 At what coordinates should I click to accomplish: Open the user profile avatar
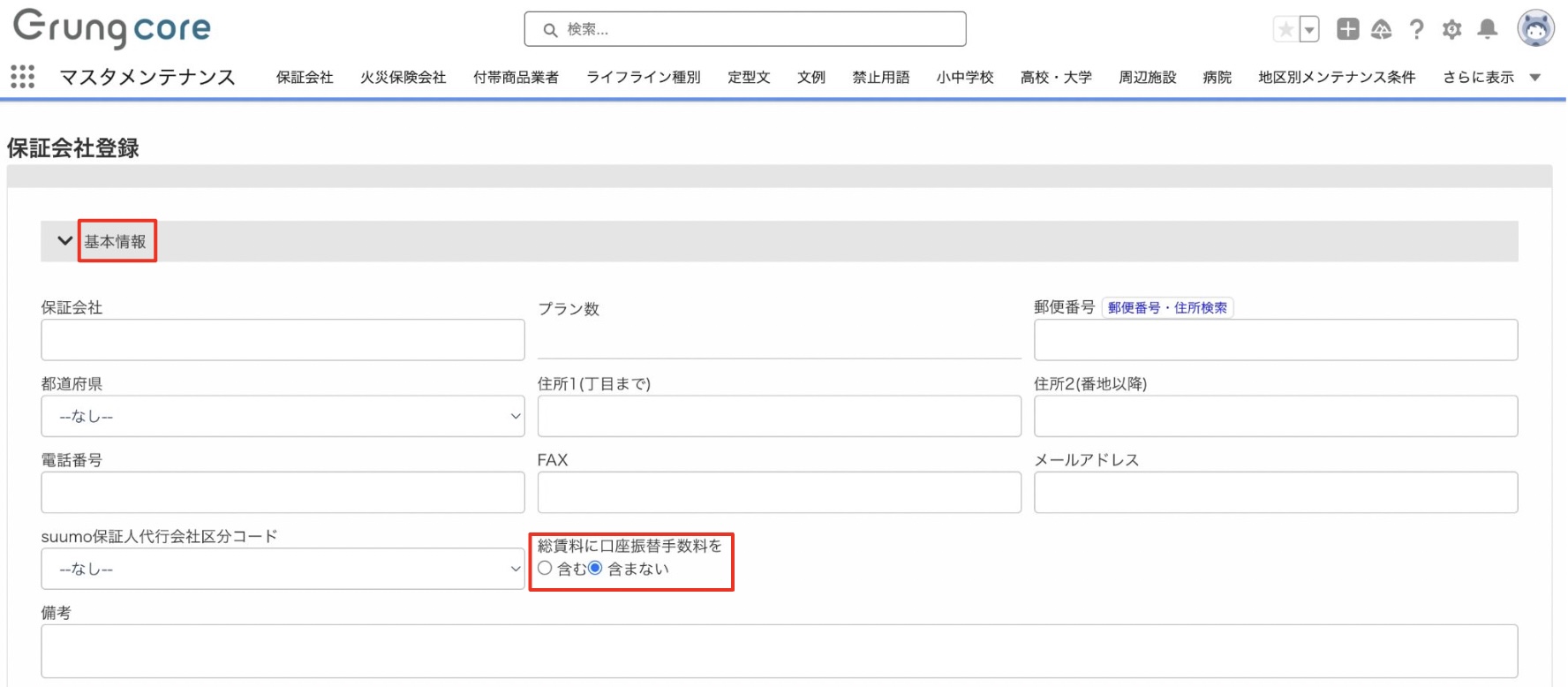[x=1535, y=29]
